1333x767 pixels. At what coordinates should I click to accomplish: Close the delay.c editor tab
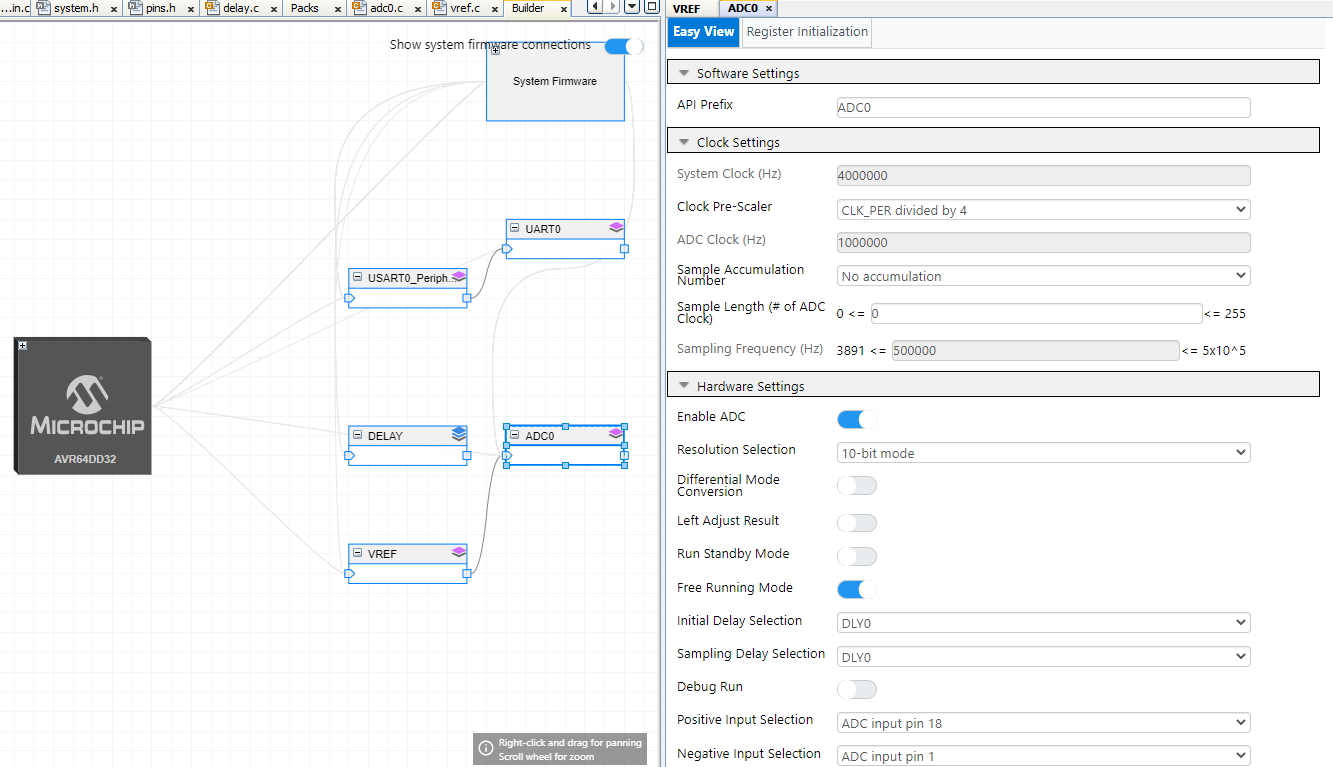[272, 9]
